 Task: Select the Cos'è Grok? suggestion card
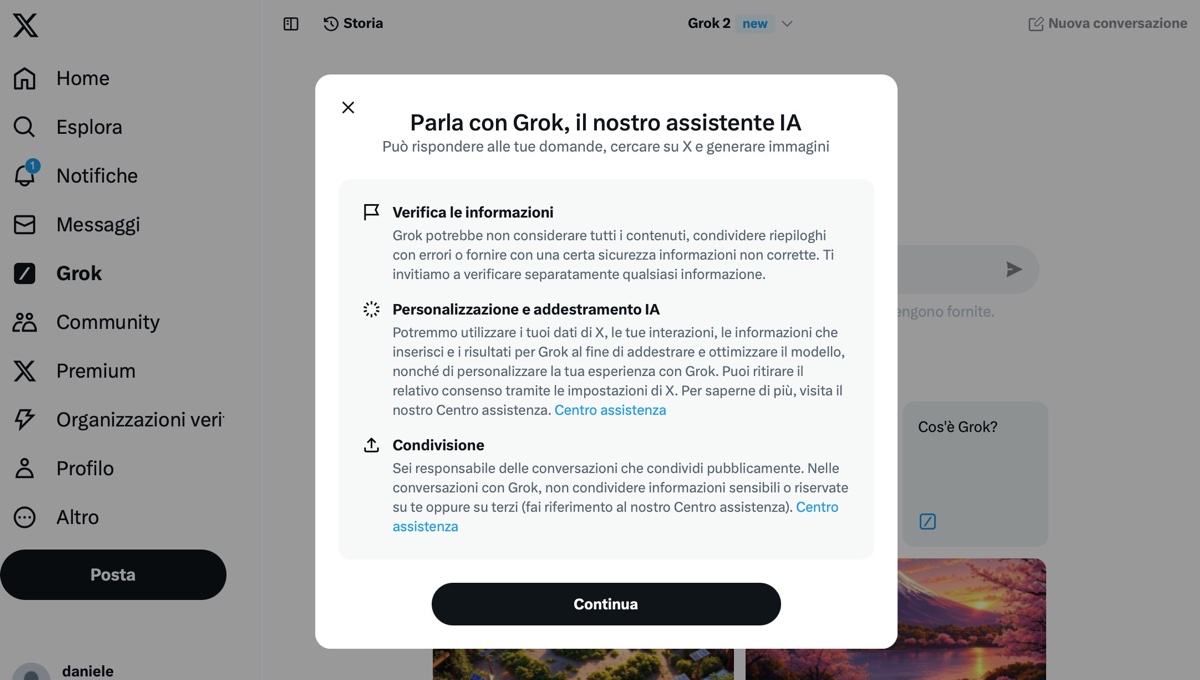click(975, 474)
